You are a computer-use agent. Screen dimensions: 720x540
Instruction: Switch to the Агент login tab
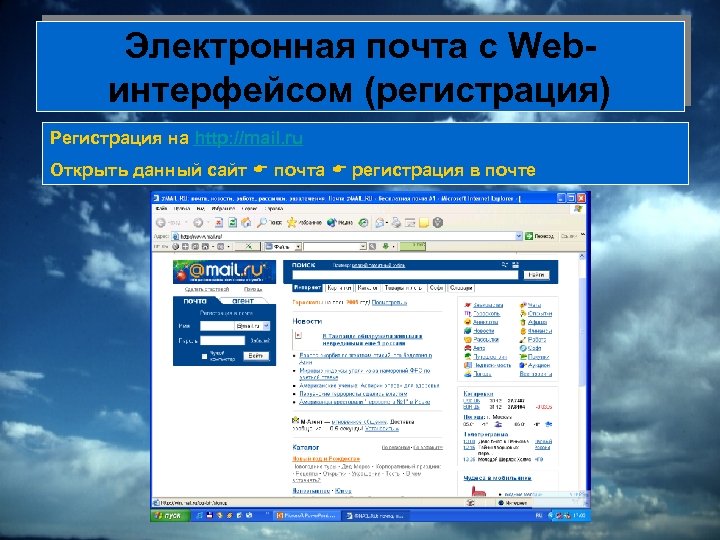[243, 301]
